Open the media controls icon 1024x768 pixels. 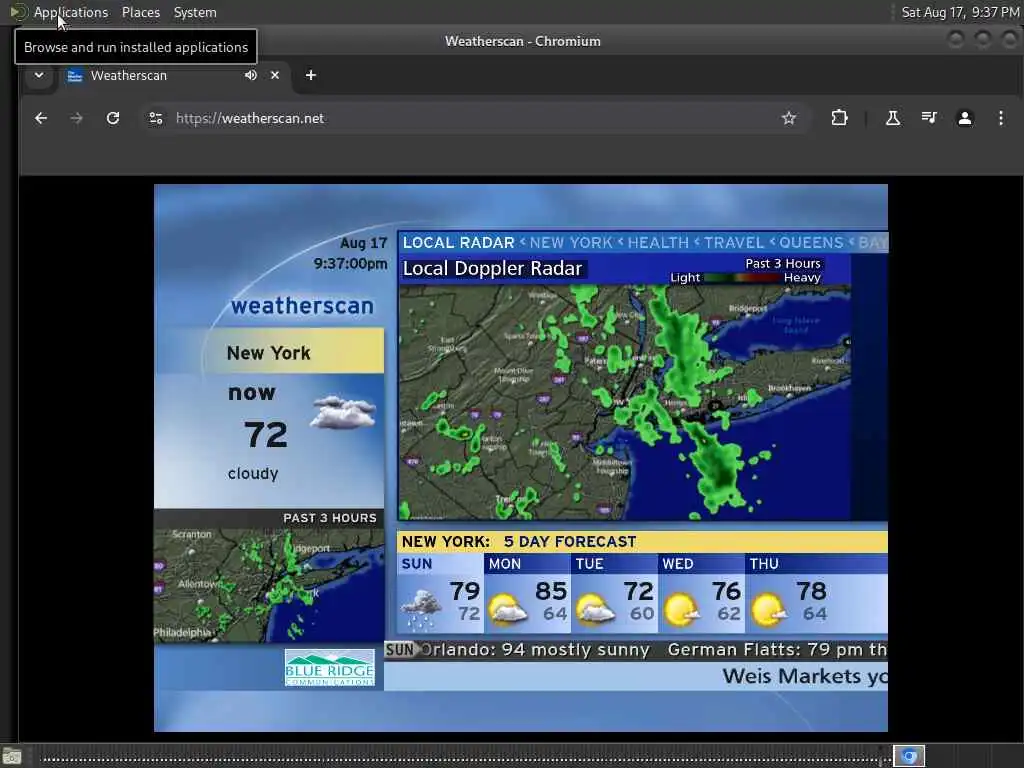pos(929,118)
